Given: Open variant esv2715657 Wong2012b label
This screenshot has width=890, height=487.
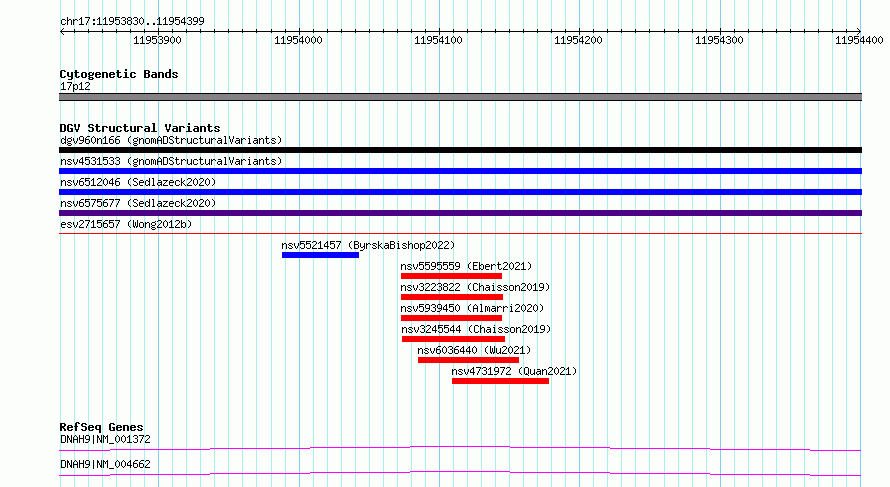Looking at the screenshot, I should tap(126, 224).
